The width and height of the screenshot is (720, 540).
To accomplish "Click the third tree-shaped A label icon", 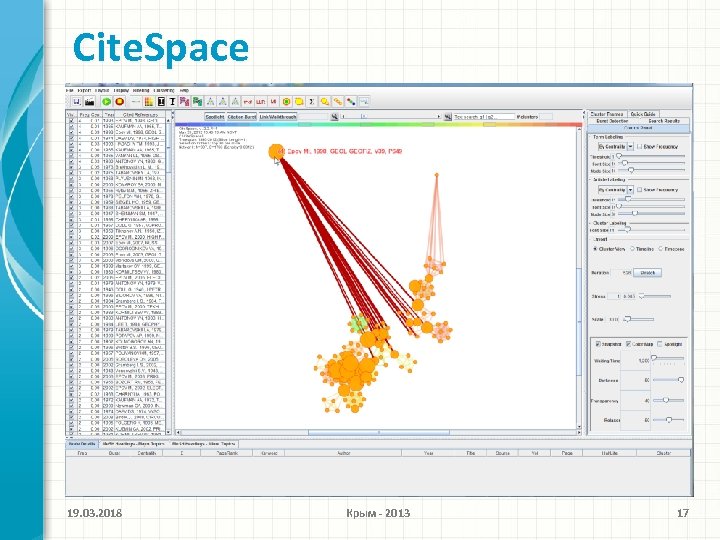I will 235,101.
